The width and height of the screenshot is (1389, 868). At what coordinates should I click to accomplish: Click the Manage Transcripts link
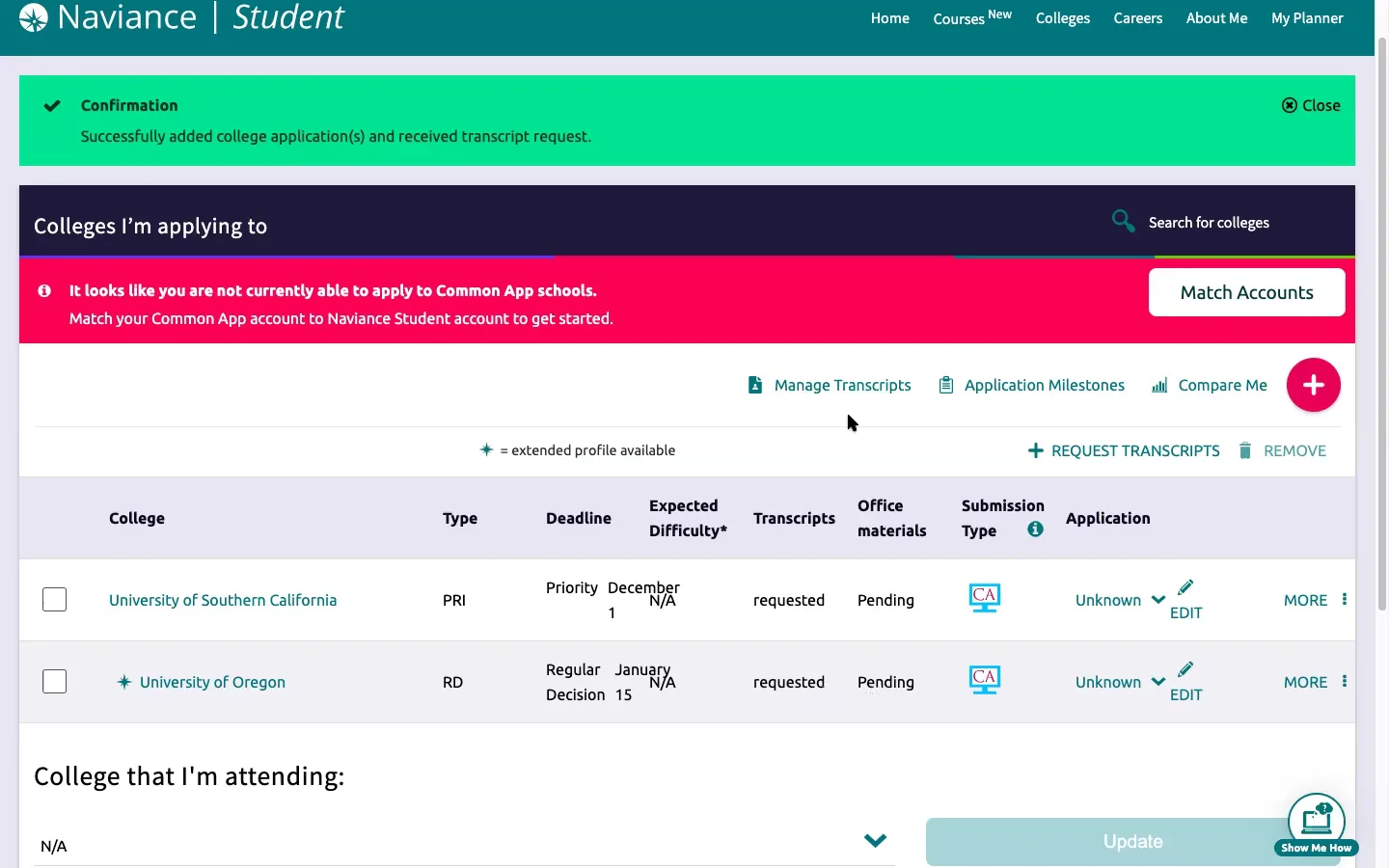tap(842, 385)
